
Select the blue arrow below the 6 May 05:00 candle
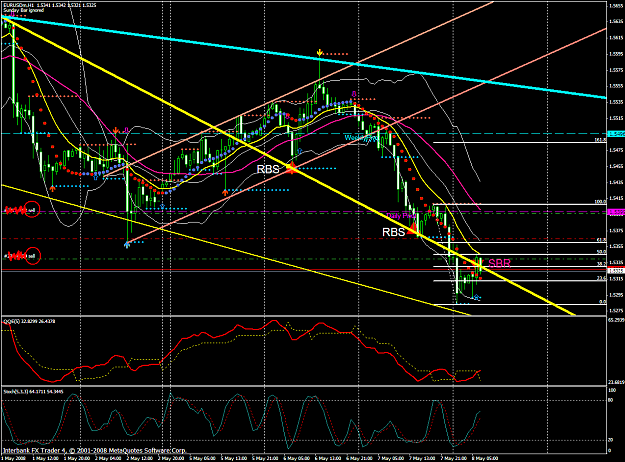click(x=300, y=151)
